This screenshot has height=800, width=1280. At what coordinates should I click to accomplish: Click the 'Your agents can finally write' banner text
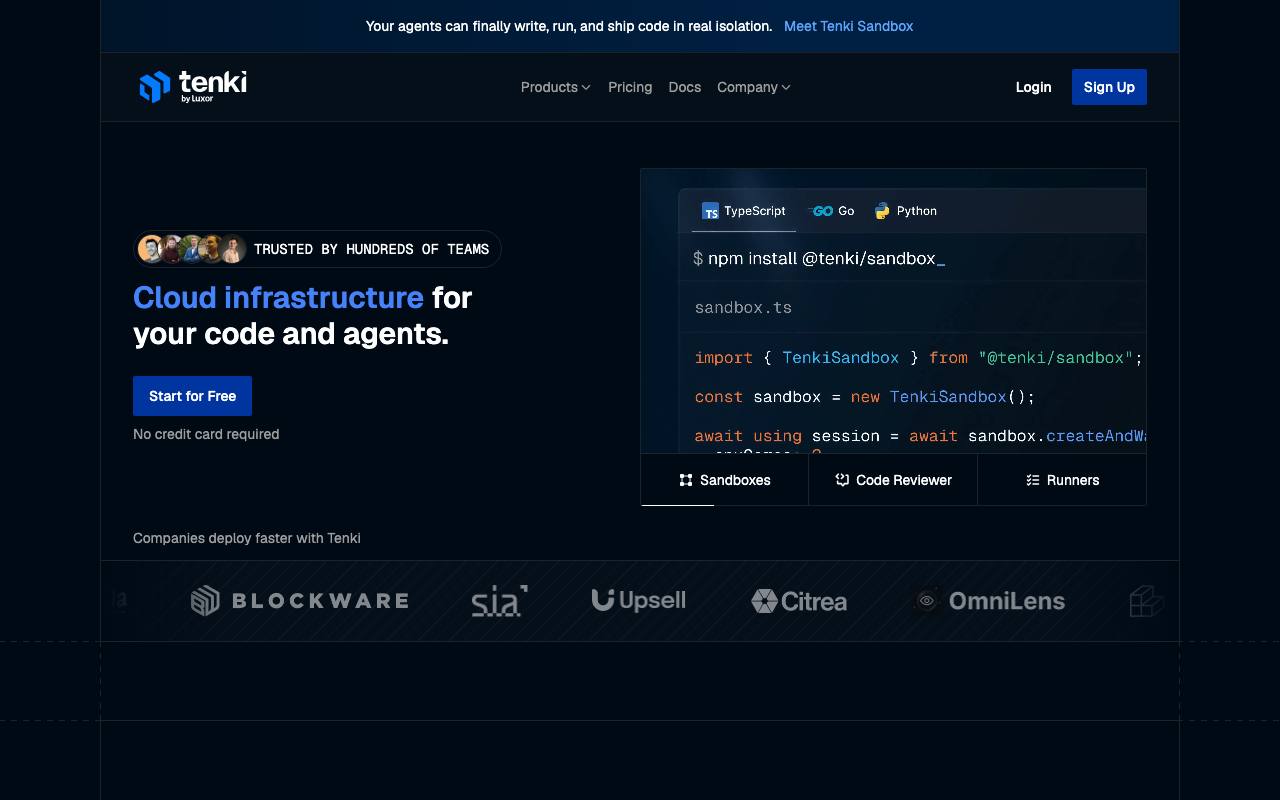(x=569, y=26)
